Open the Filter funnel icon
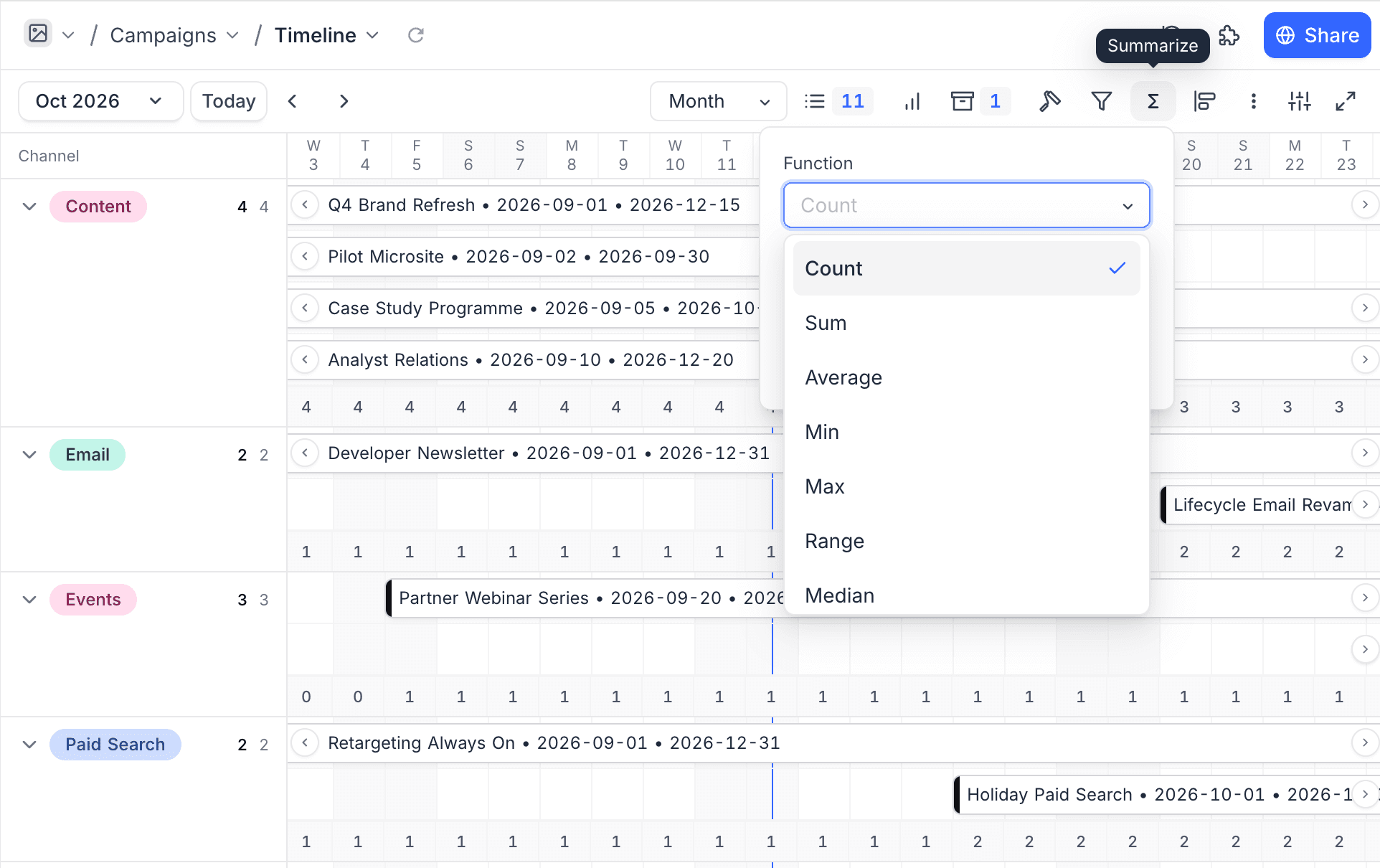Viewport: 1380px width, 868px height. pos(1101,101)
